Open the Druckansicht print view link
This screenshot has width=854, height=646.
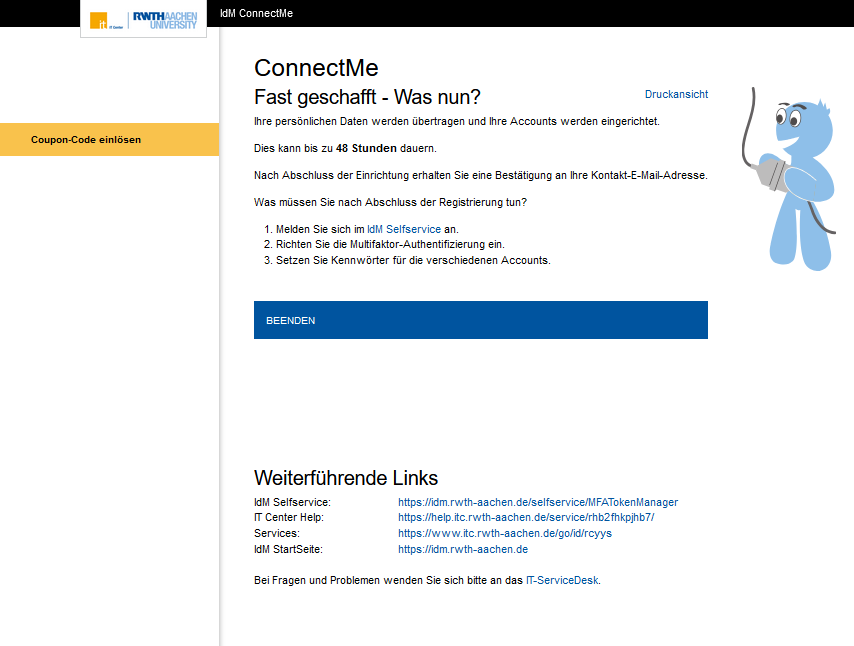tap(676, 94)
